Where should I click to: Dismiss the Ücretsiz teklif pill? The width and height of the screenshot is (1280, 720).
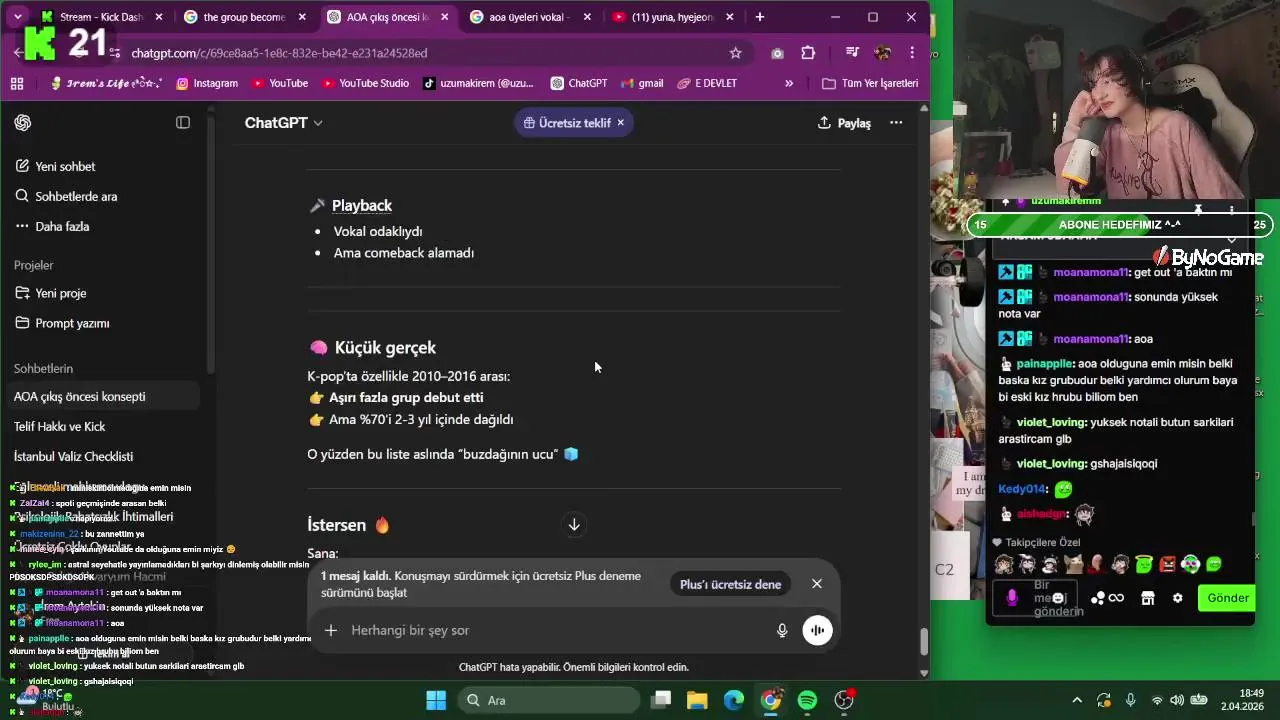coord(620,123)
